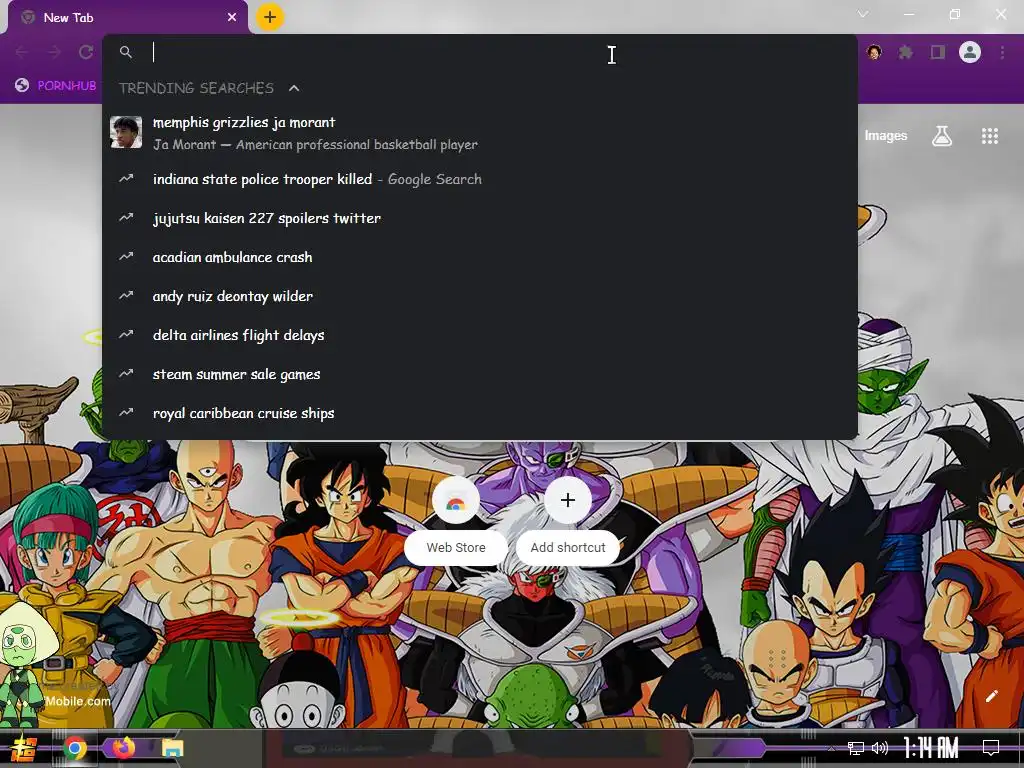Screen dimensions: 1024x768
Task: Click trending arrow icon beside delta airlines flight delays
Action: point(126,334)
